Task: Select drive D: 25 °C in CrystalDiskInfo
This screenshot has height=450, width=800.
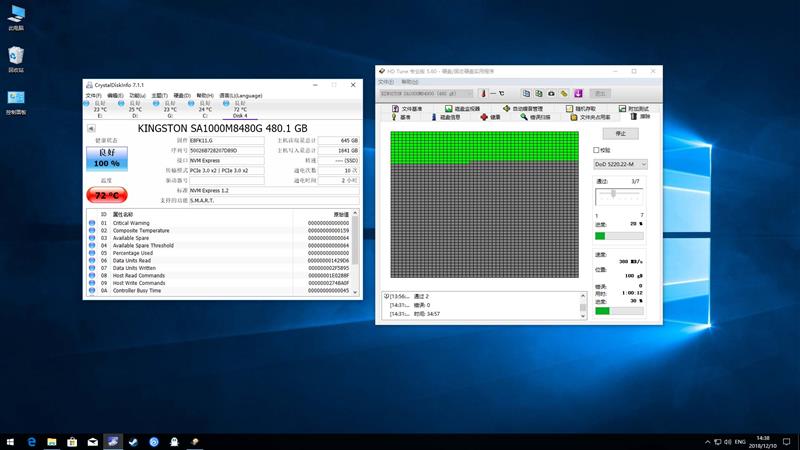Action: coord(135,109)
